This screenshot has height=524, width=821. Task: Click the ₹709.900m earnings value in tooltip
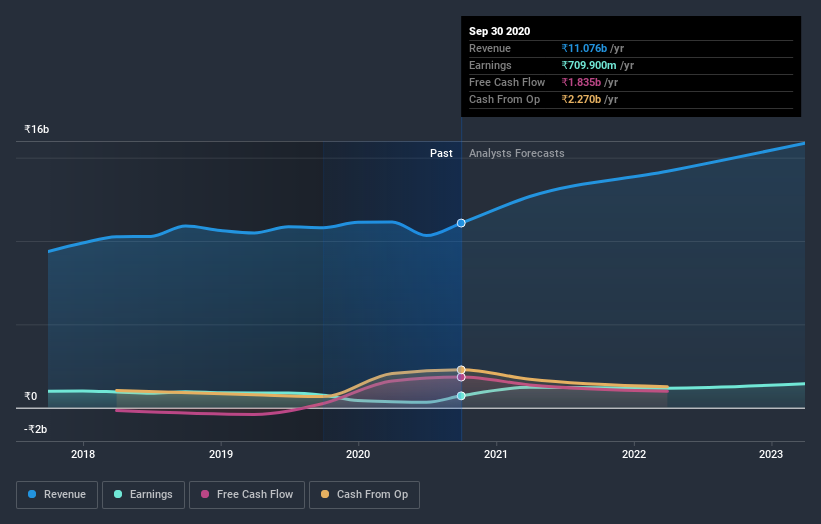click(589, 65)
